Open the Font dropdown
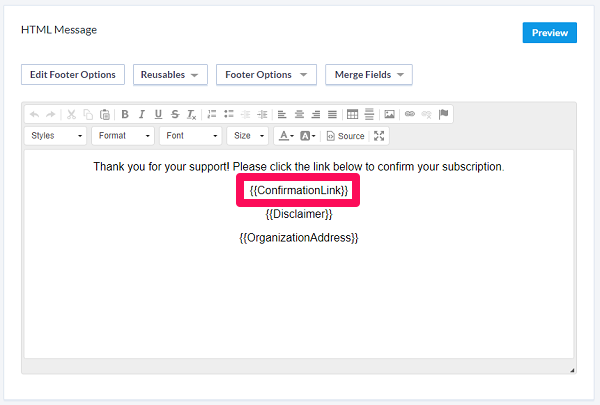 tap(191, 136)
